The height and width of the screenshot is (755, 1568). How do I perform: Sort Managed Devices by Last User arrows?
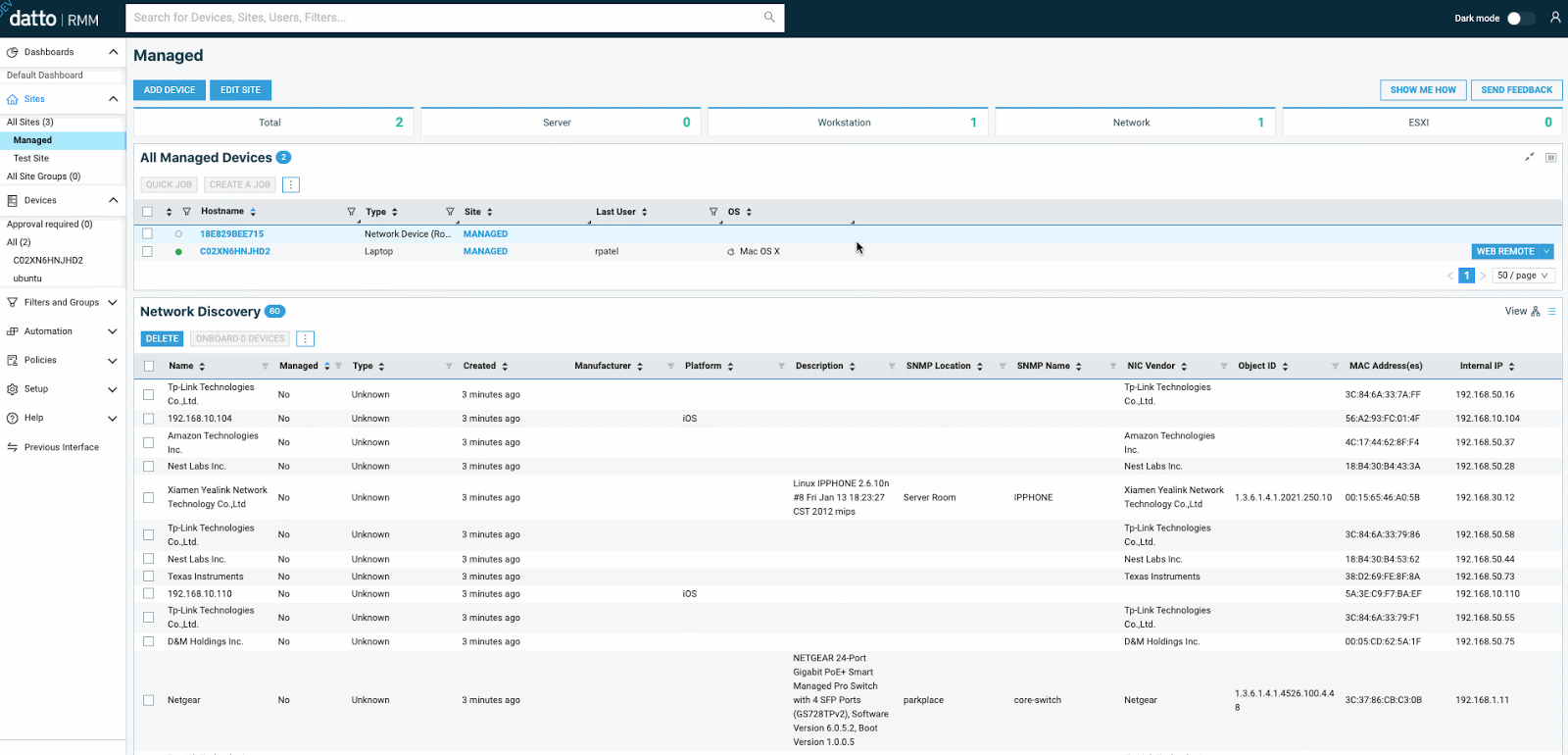pos(644,212)
